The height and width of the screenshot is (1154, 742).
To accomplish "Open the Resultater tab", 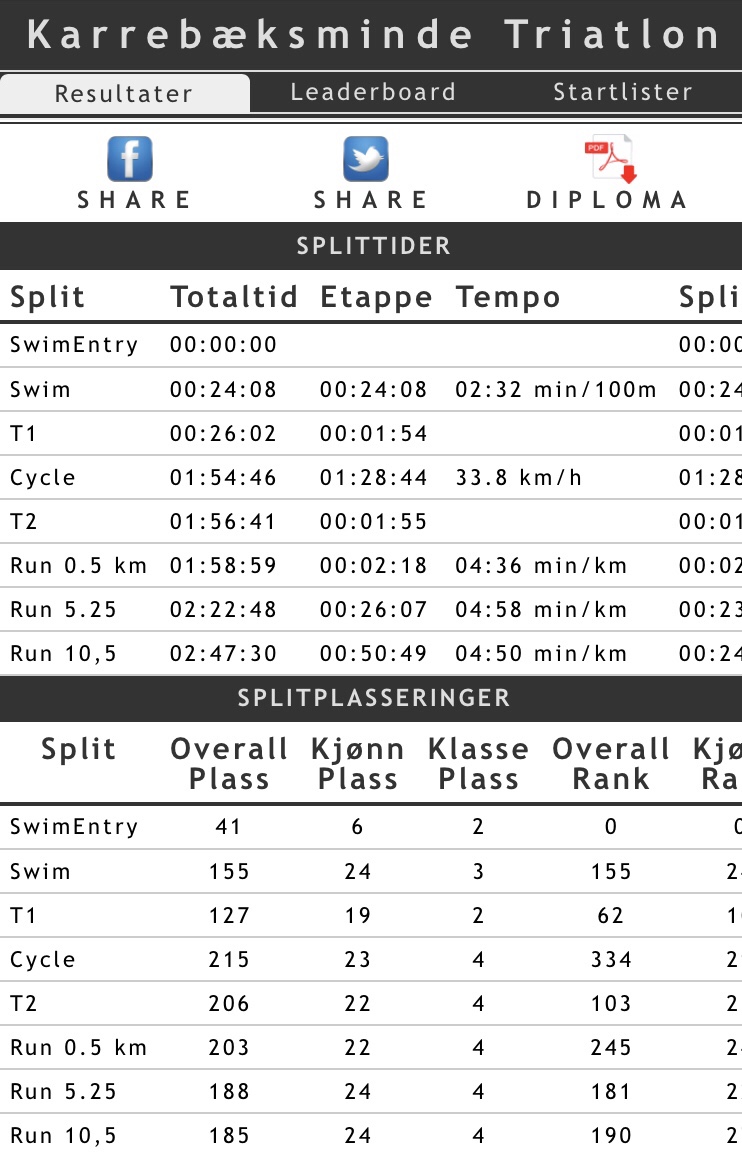I will (124, 94).
